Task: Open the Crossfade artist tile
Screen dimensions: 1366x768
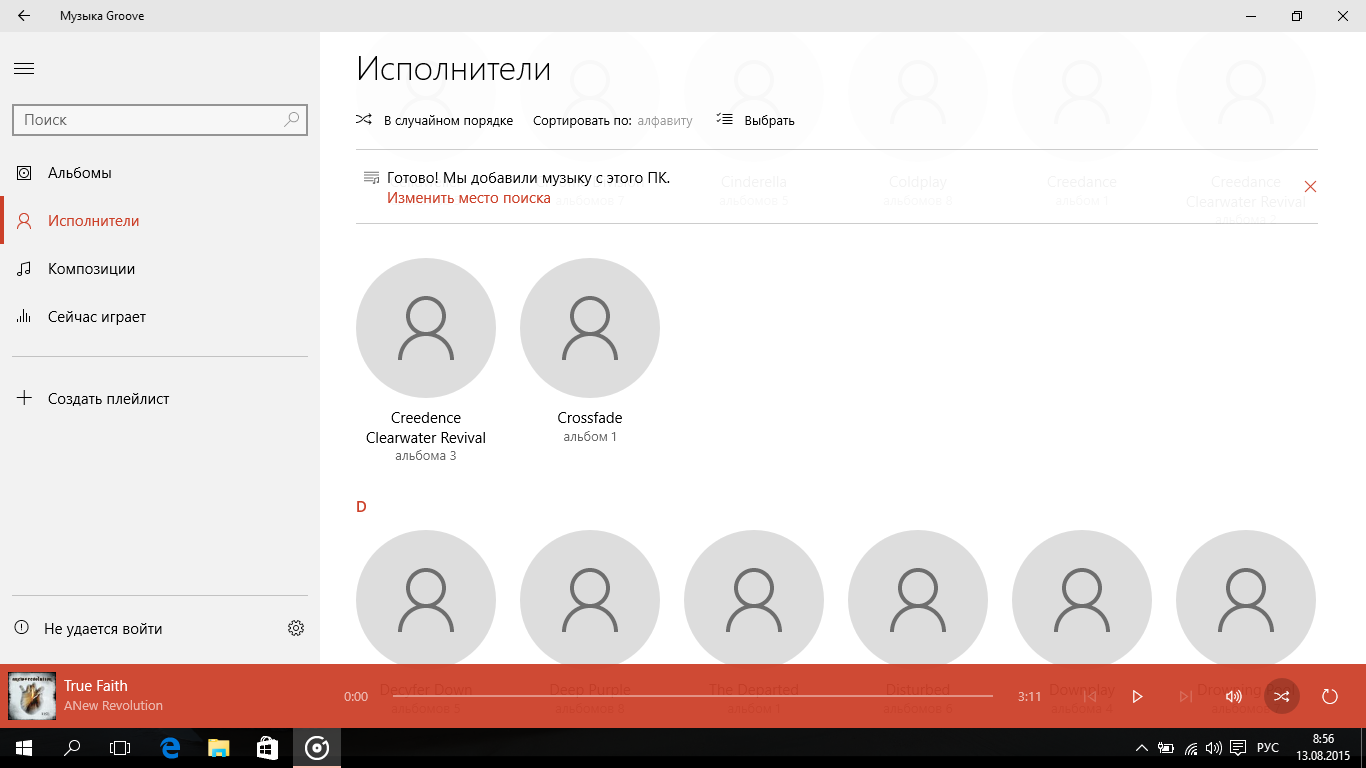Action: [590, 351]
